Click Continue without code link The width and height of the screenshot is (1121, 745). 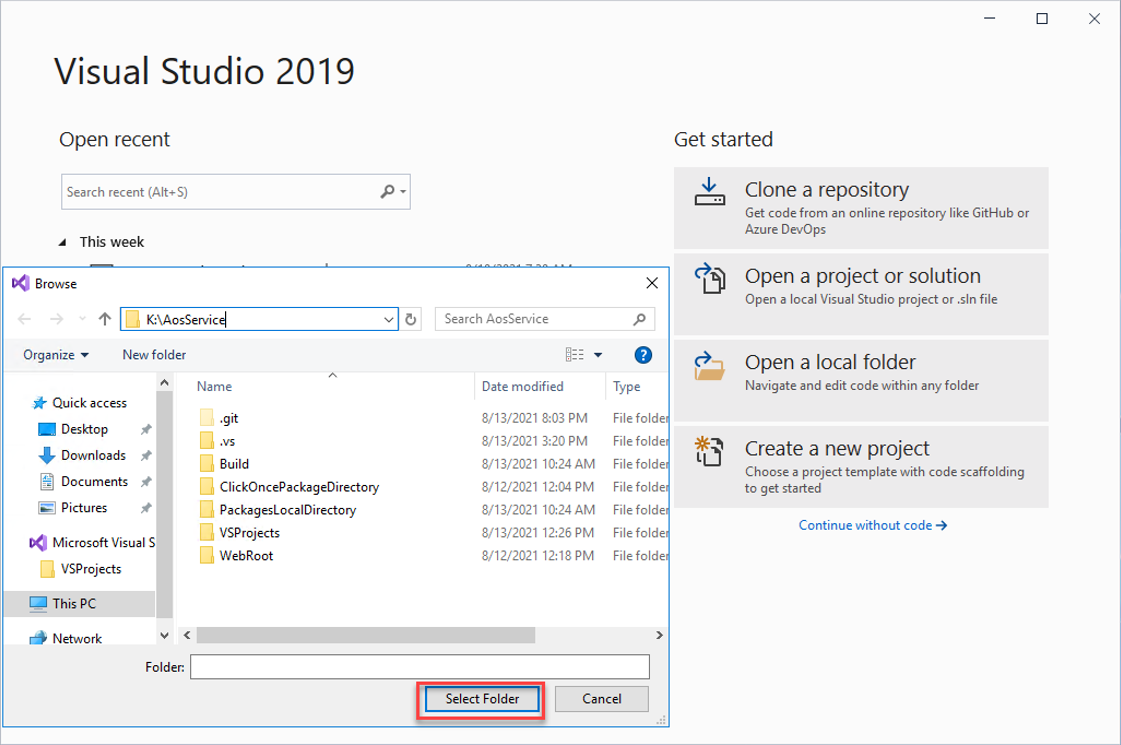tap(872, 526)
